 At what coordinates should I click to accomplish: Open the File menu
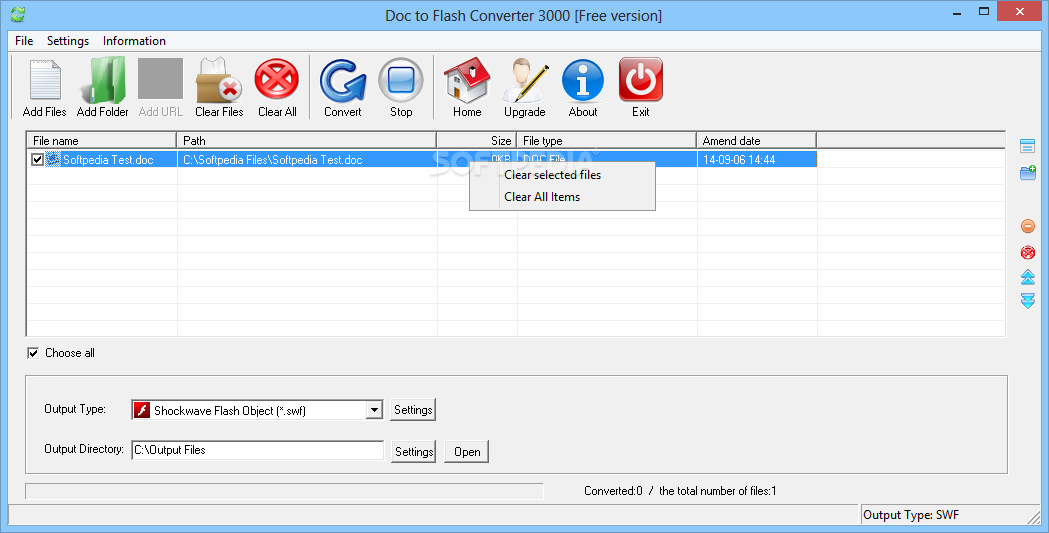24,41
